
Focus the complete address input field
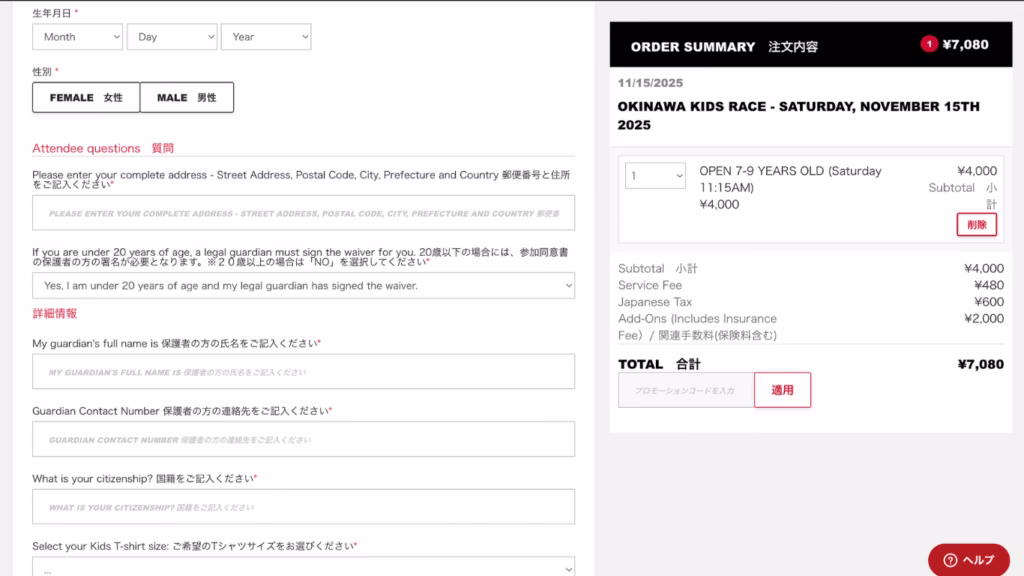(x=304, y=213)
